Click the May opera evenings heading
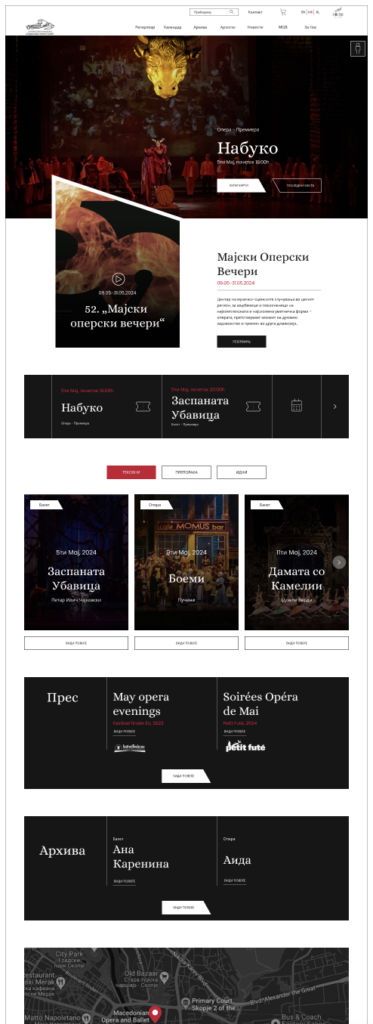 point(141,704)
